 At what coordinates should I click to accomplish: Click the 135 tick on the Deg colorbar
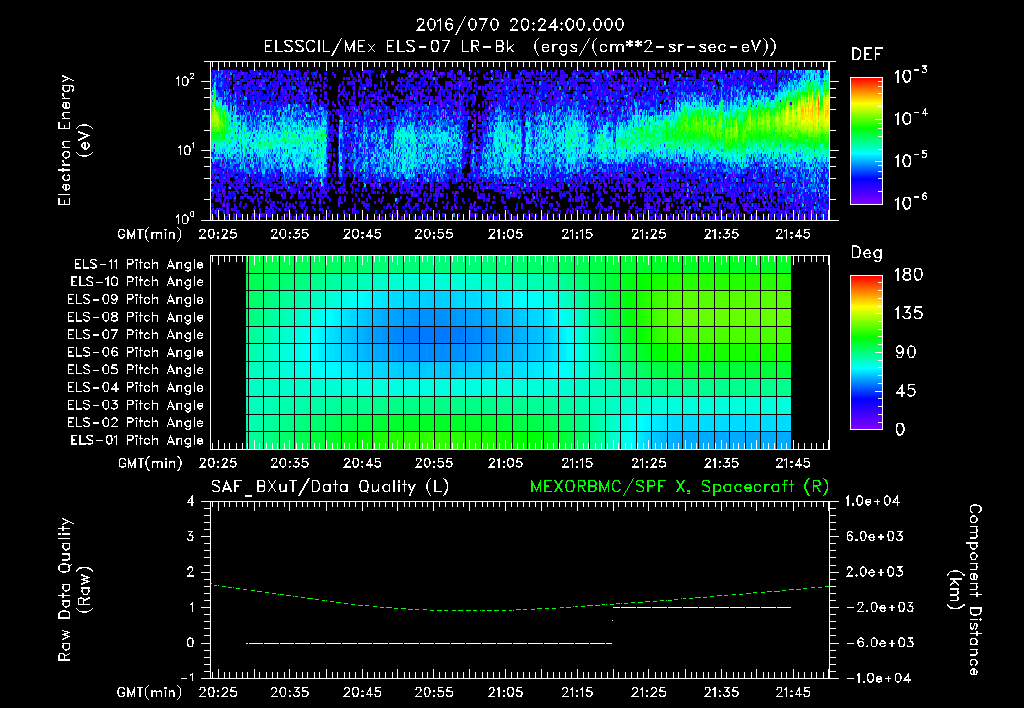(x=908, y=314)
